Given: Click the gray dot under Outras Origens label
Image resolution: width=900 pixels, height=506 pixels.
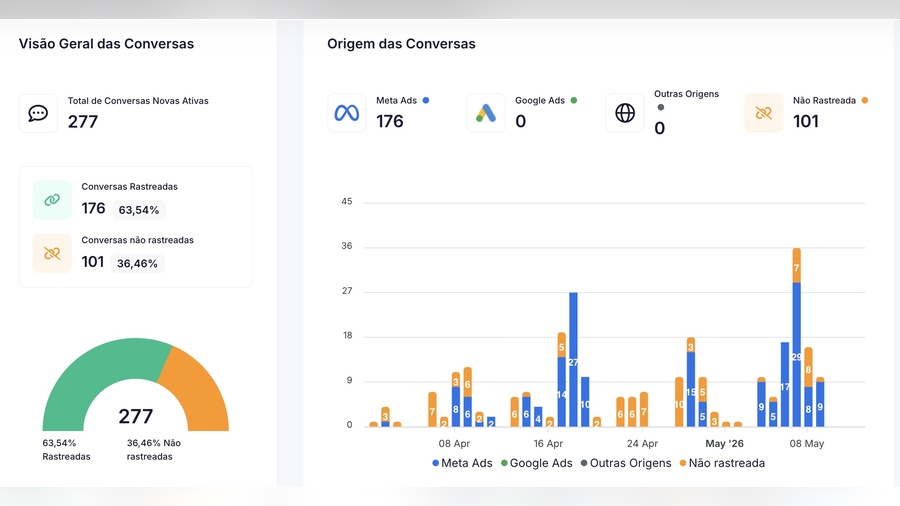Looking at the screenshot, I should [661, 107].
